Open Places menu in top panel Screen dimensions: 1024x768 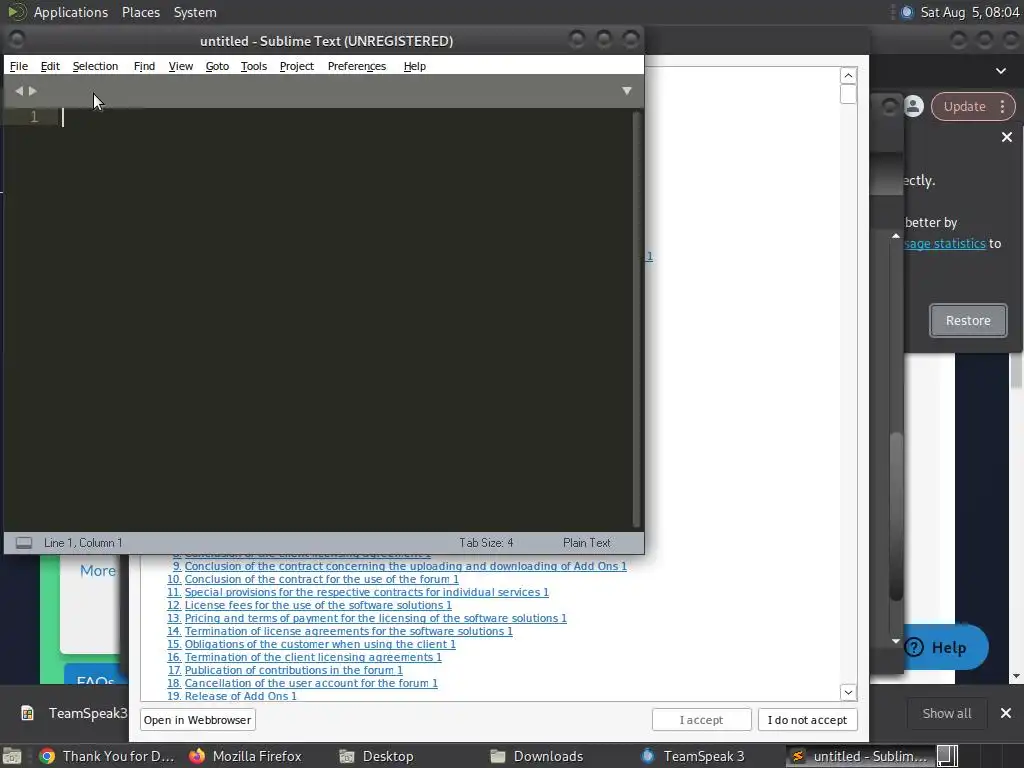click(141, 12)
